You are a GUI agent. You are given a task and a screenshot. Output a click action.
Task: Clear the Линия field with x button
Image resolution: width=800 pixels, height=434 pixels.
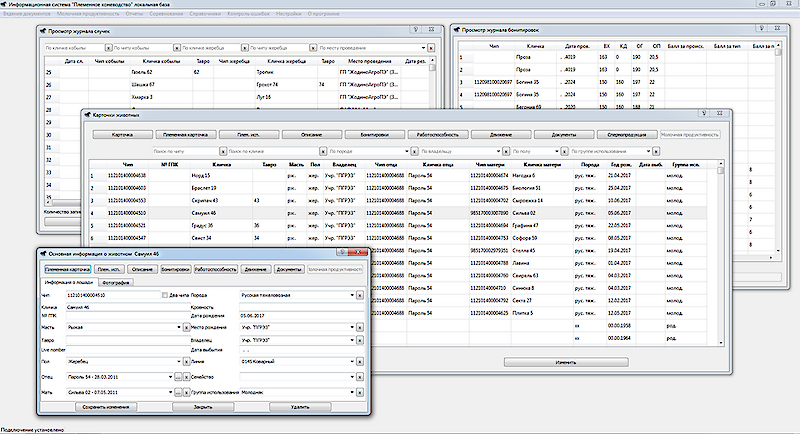click(360, 362)
